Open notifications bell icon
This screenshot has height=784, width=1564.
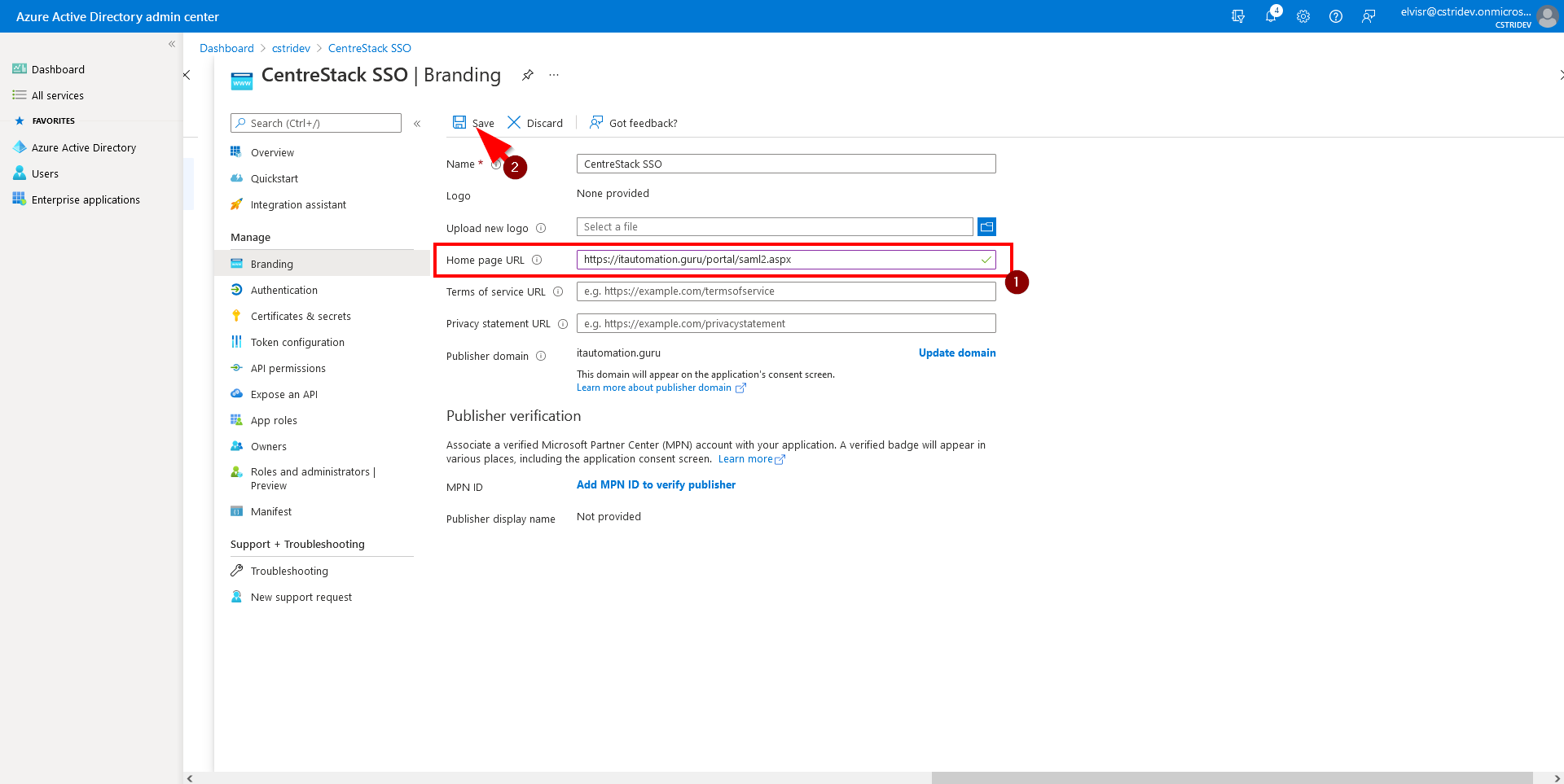[x=1271, y=16]
